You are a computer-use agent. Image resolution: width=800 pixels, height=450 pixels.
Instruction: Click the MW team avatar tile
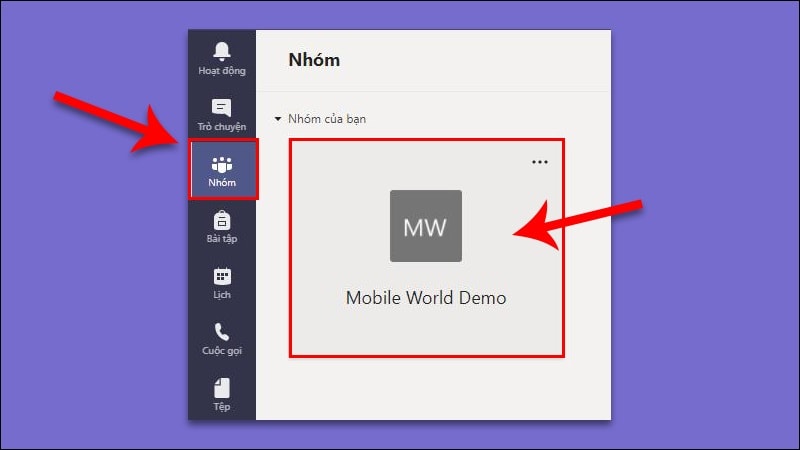tap(426, 226)
